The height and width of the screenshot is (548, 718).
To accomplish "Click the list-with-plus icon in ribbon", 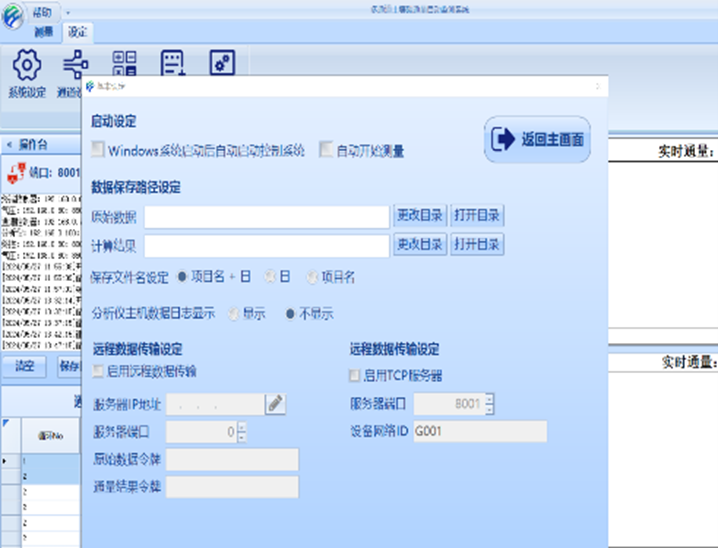I will [x=173, y=63].
